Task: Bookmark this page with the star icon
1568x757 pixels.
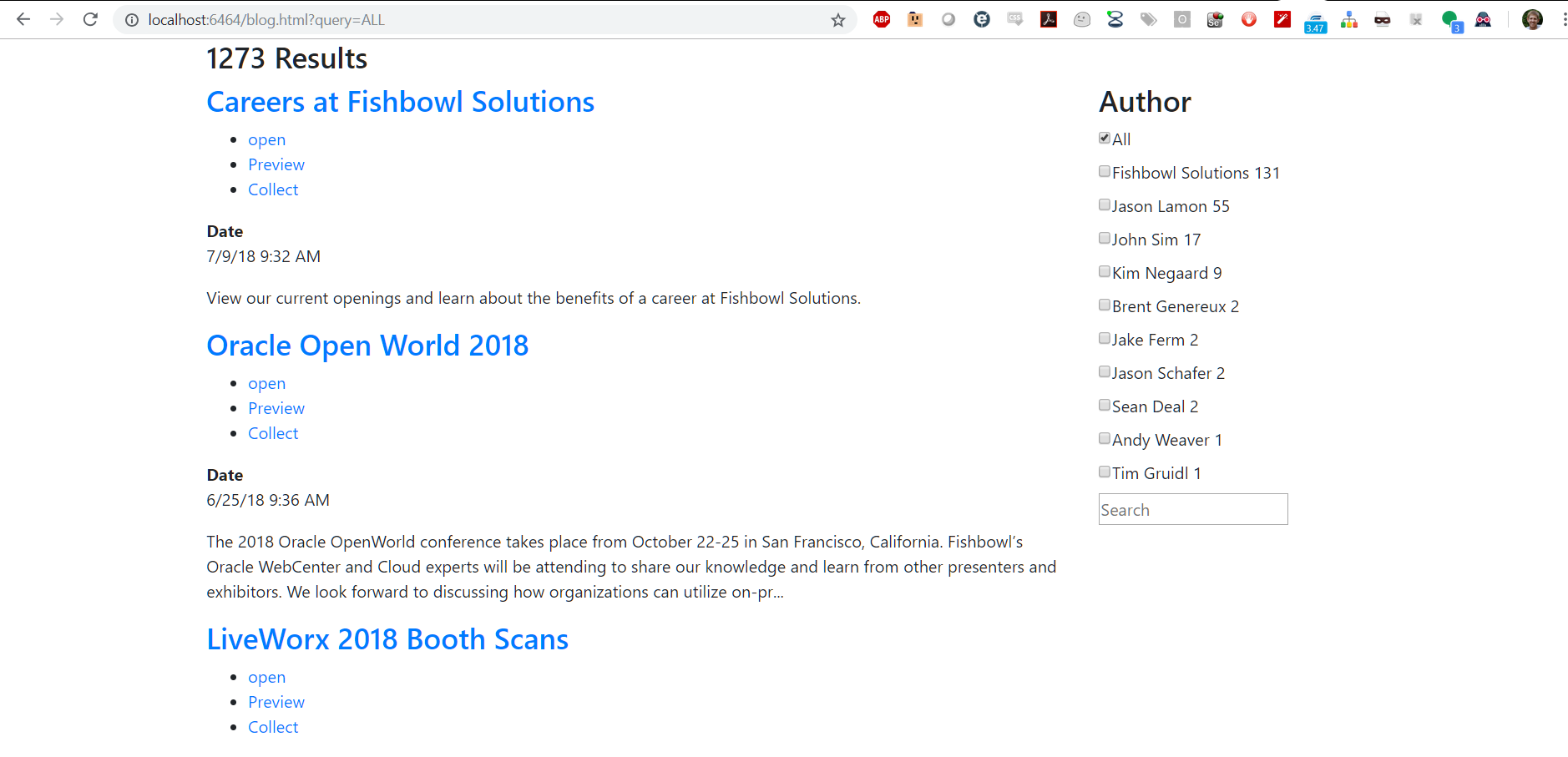Action: (x=838, y=20)
